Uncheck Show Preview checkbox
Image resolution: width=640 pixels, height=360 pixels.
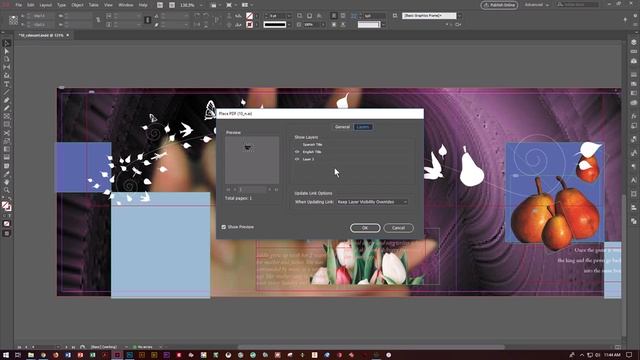point(224,227)
